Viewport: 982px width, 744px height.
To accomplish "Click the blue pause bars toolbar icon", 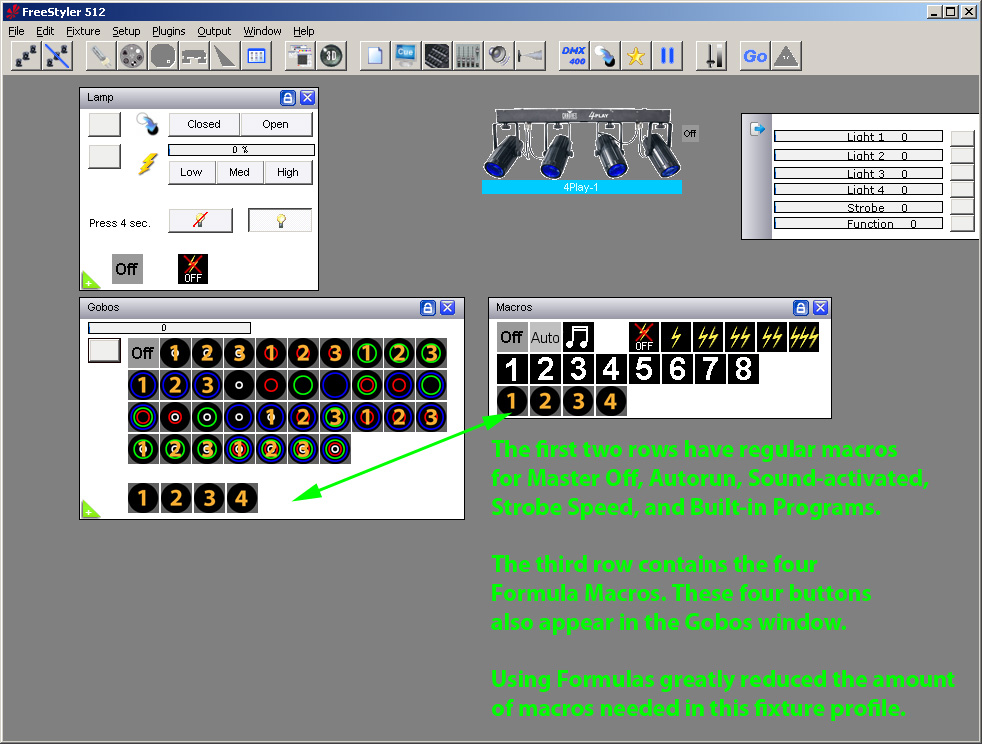I will [667, 56].
